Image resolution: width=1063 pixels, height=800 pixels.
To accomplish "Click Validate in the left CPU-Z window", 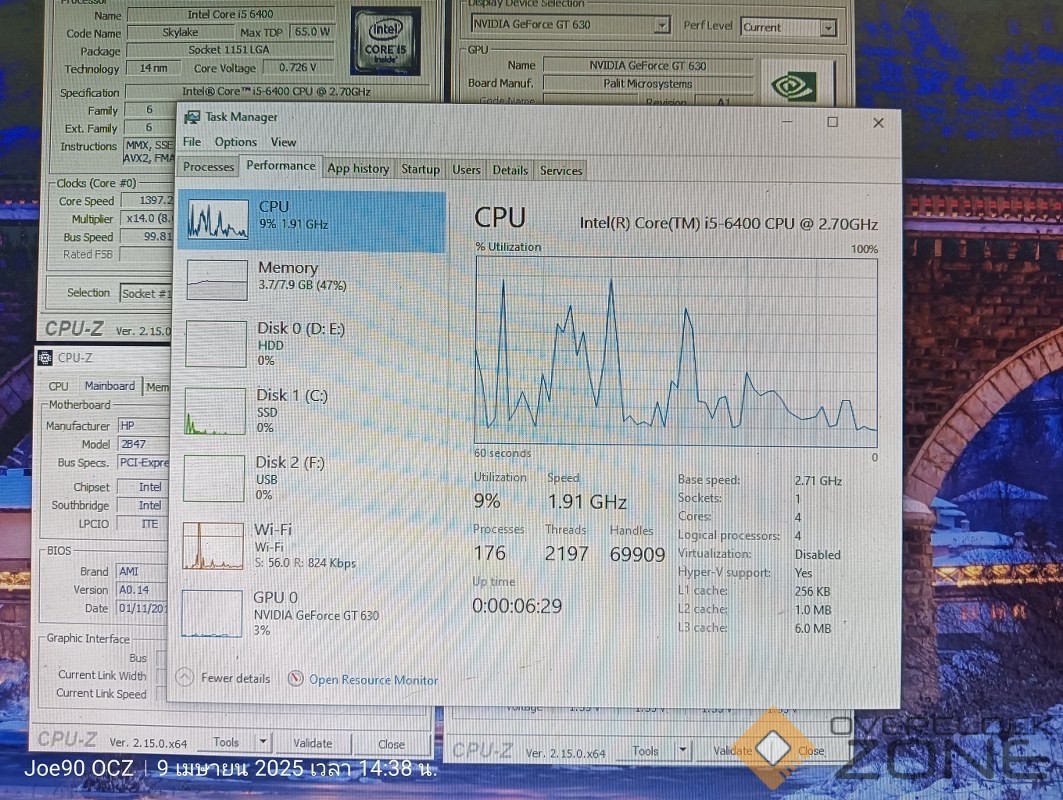I will (x=313, y=743).
